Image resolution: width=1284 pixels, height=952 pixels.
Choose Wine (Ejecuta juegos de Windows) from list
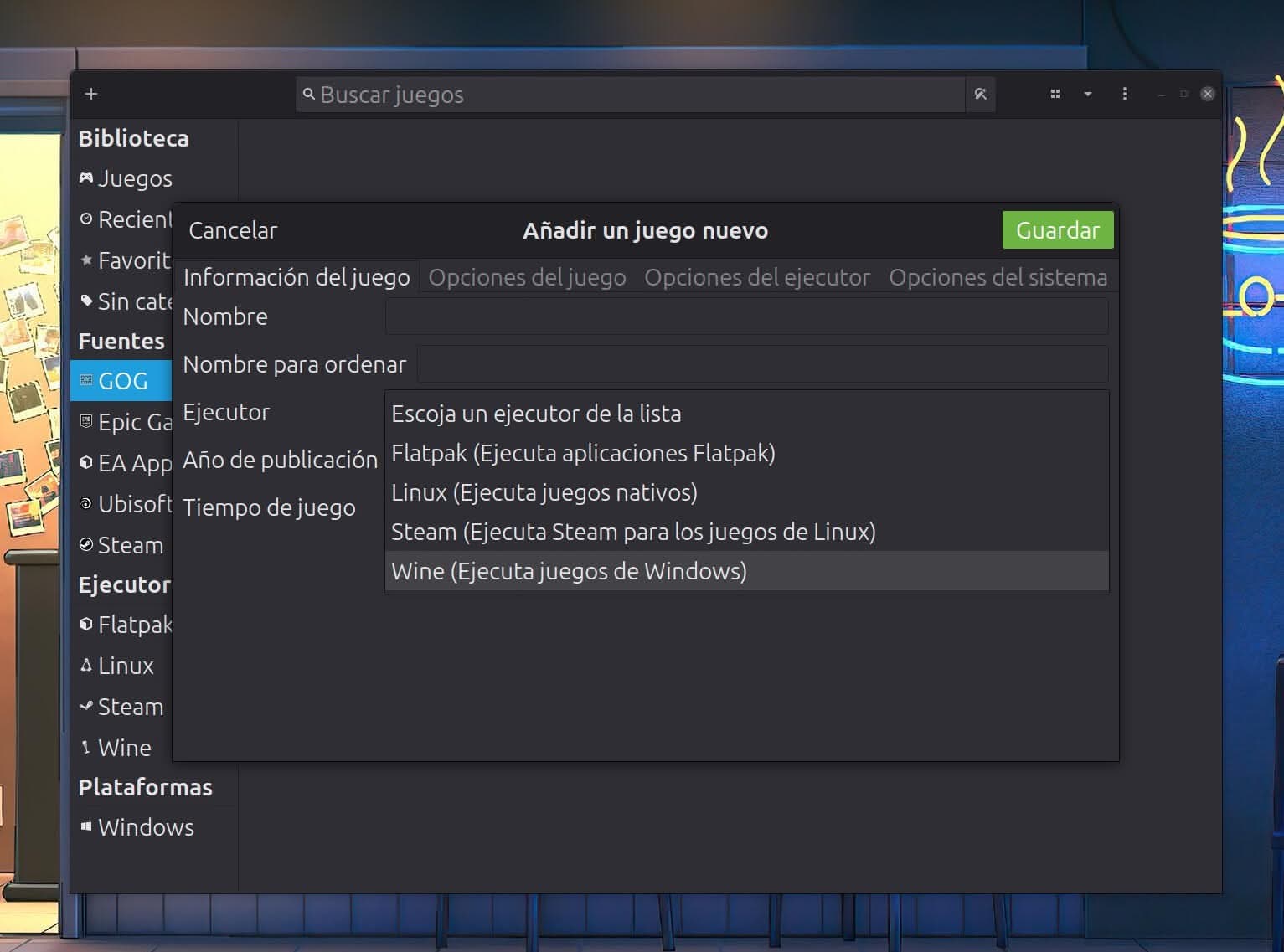point(569,571)
